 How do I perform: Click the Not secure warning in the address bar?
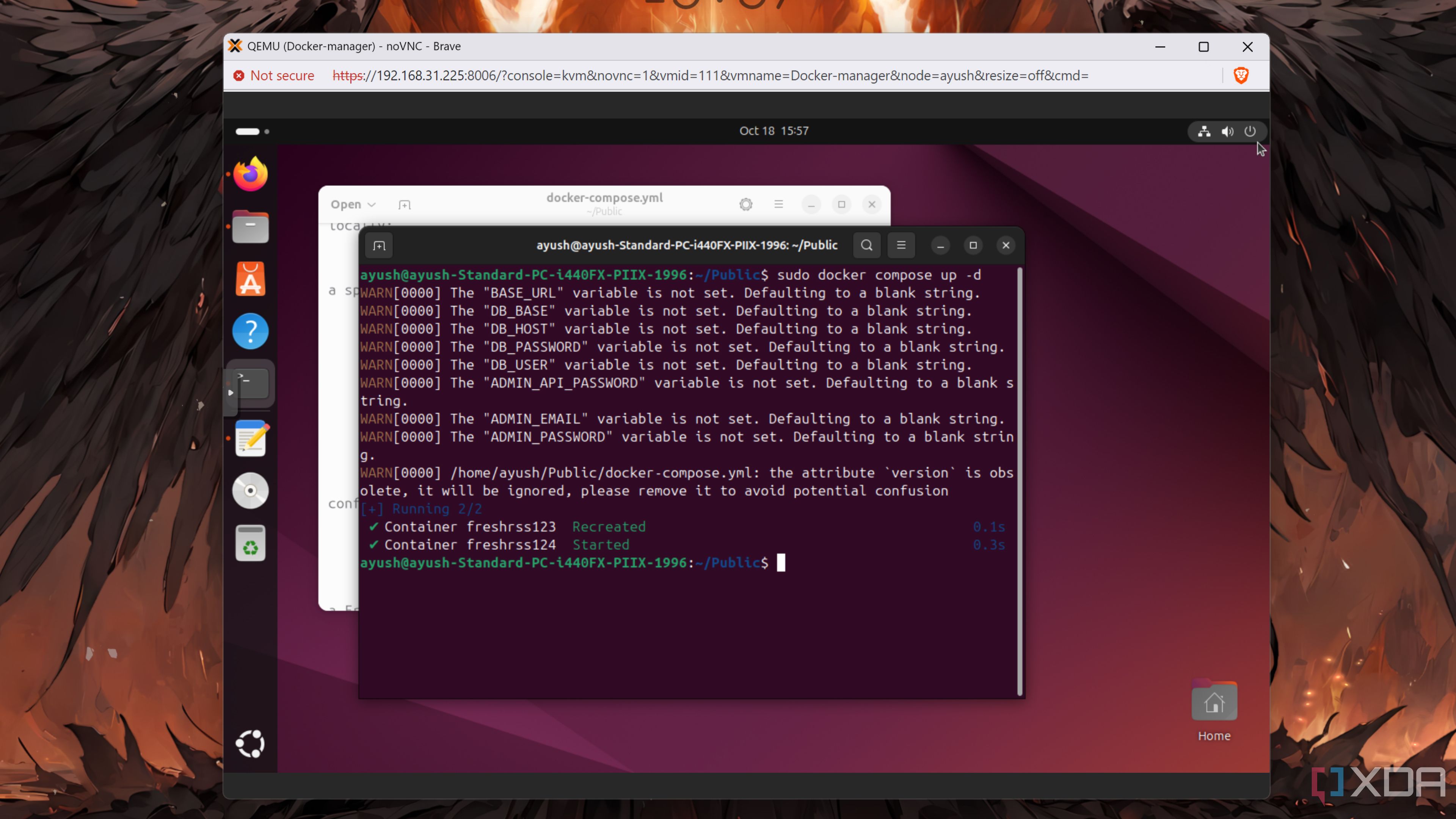pyautogui.click(x=273, y=75)
